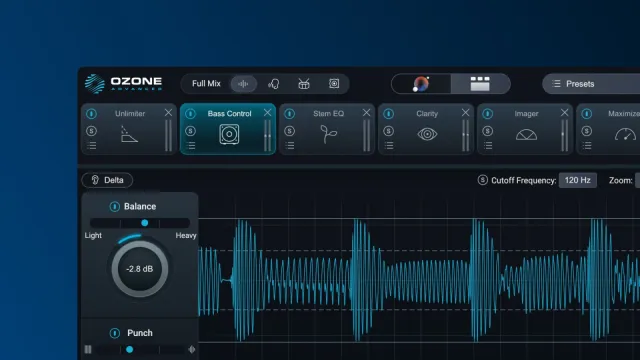Select the Full Mix waveform icon

243,84
